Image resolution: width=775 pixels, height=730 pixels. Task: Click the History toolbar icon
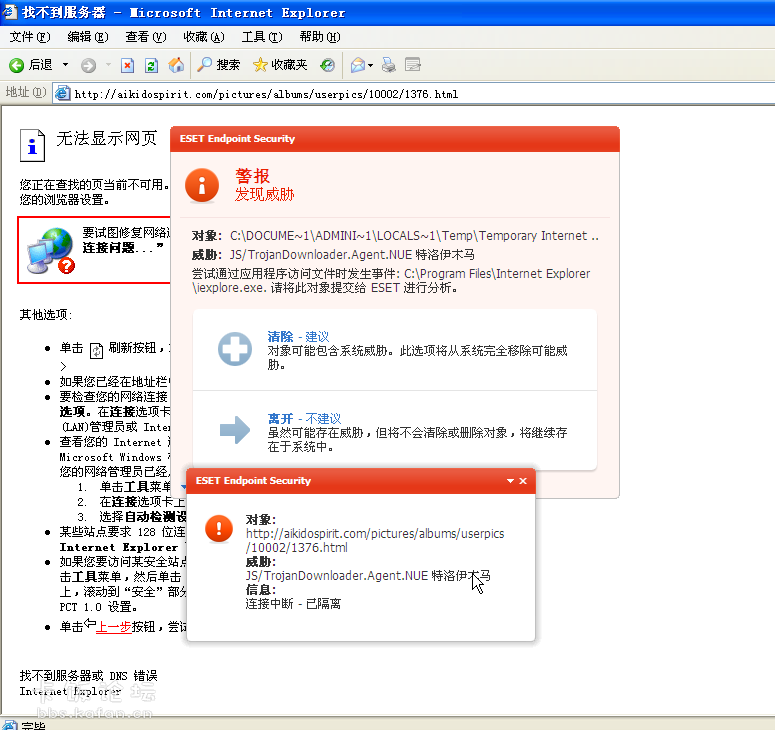(327, 65)
